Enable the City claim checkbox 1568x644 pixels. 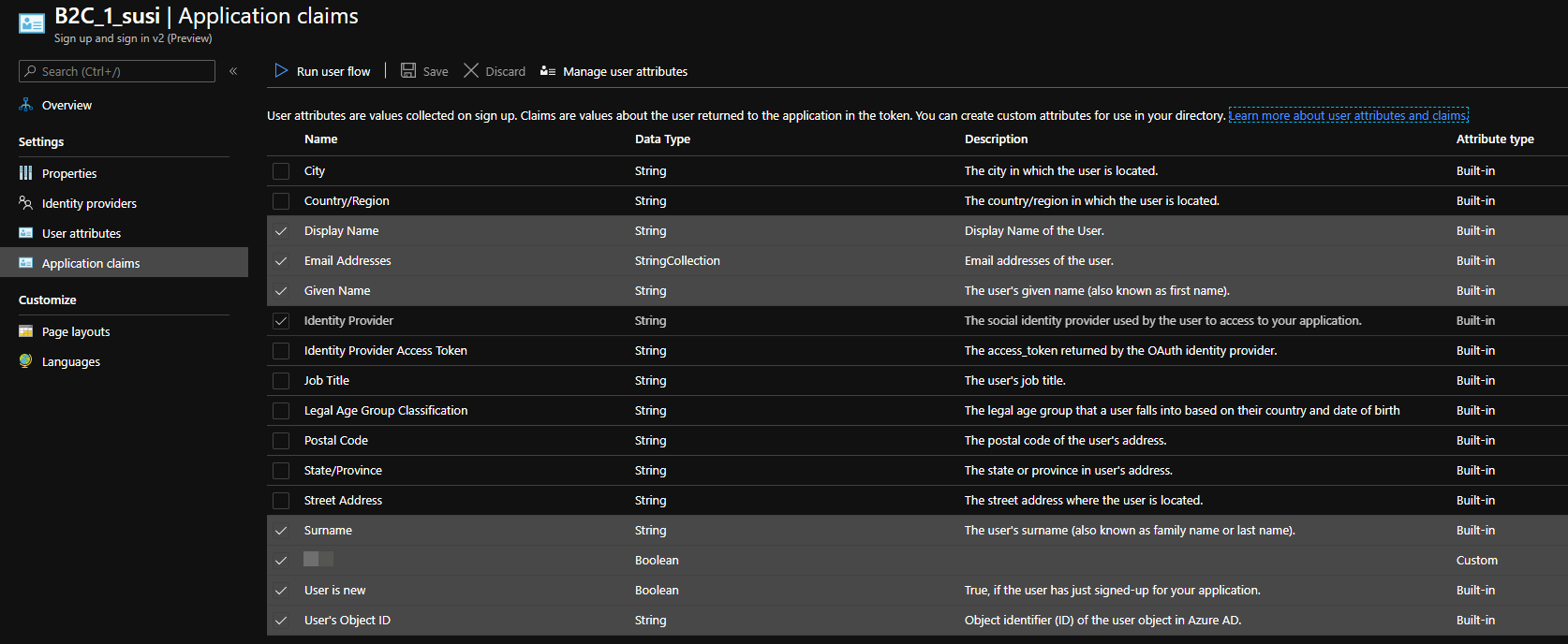[281, 171]
